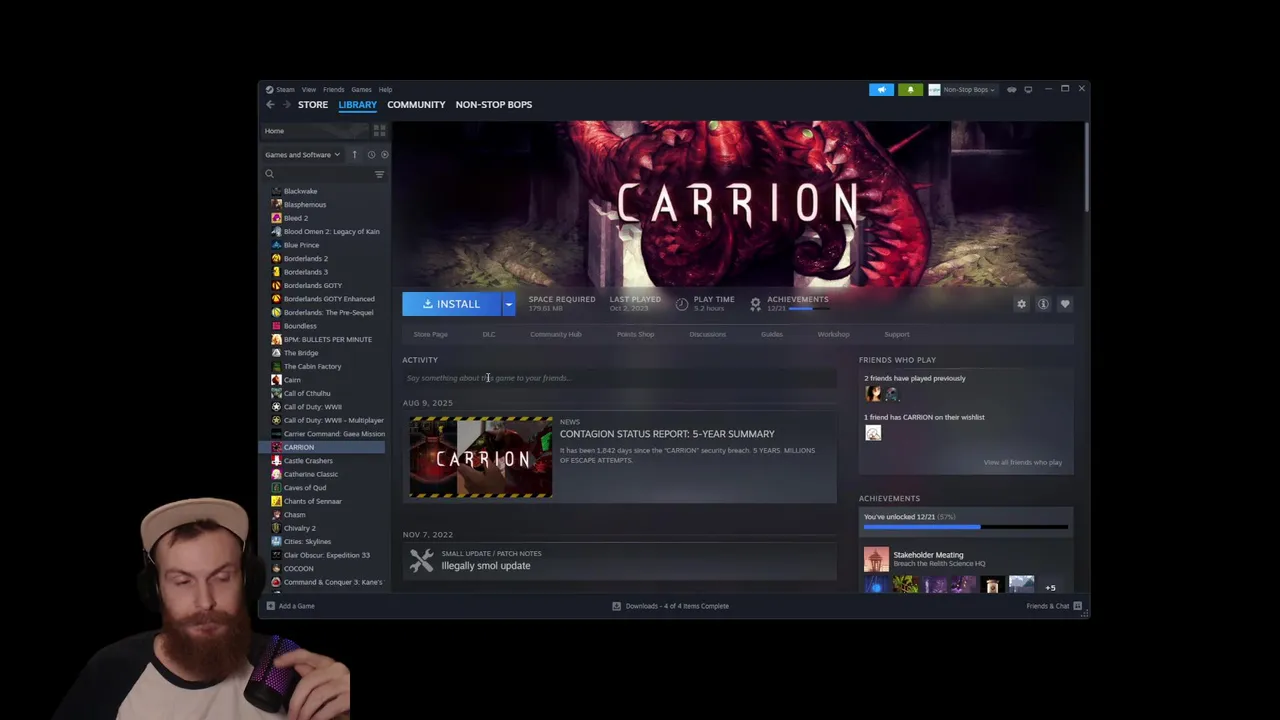Click the achievements ribbon icon
The height and width of the screenshot is (720, 1280).
pyautogui.click(x=755, y=304)
